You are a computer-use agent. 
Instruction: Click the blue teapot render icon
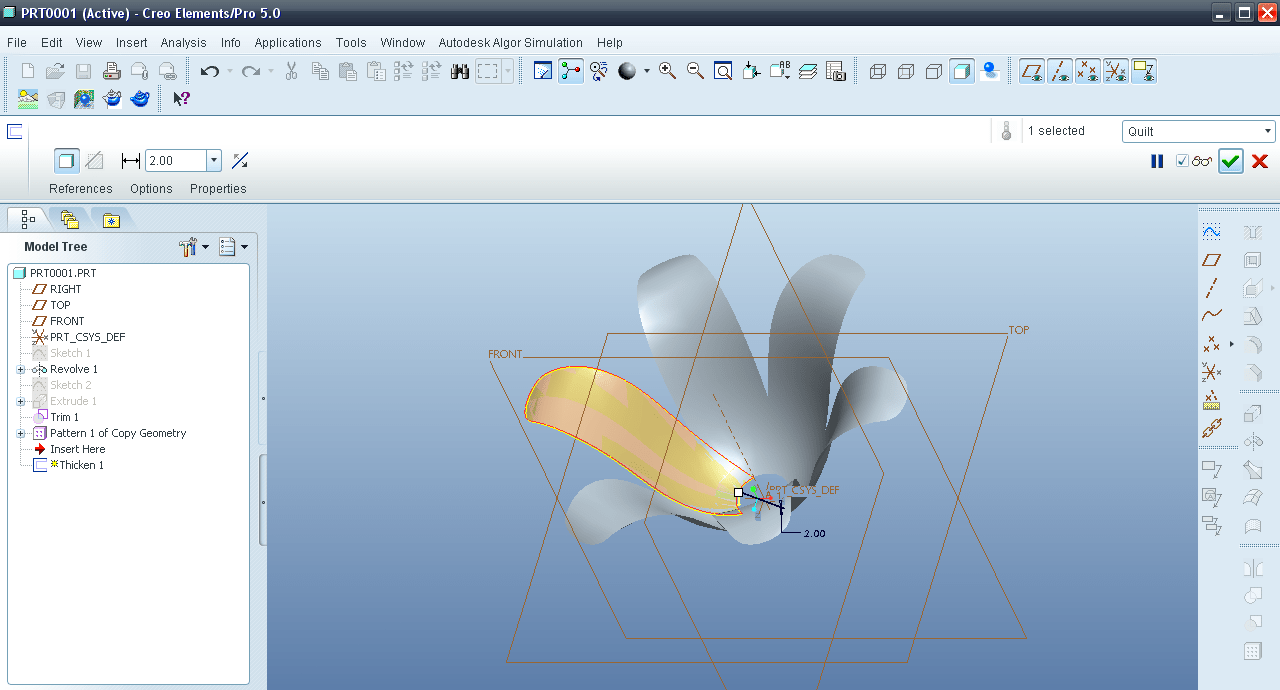(140, 99)
